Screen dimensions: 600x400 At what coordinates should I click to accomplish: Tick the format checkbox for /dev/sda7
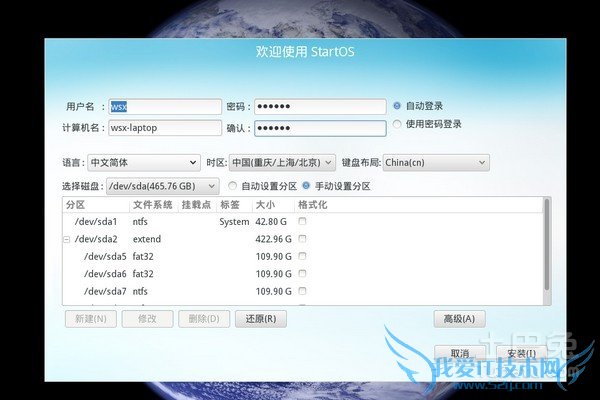click(302, 291)
